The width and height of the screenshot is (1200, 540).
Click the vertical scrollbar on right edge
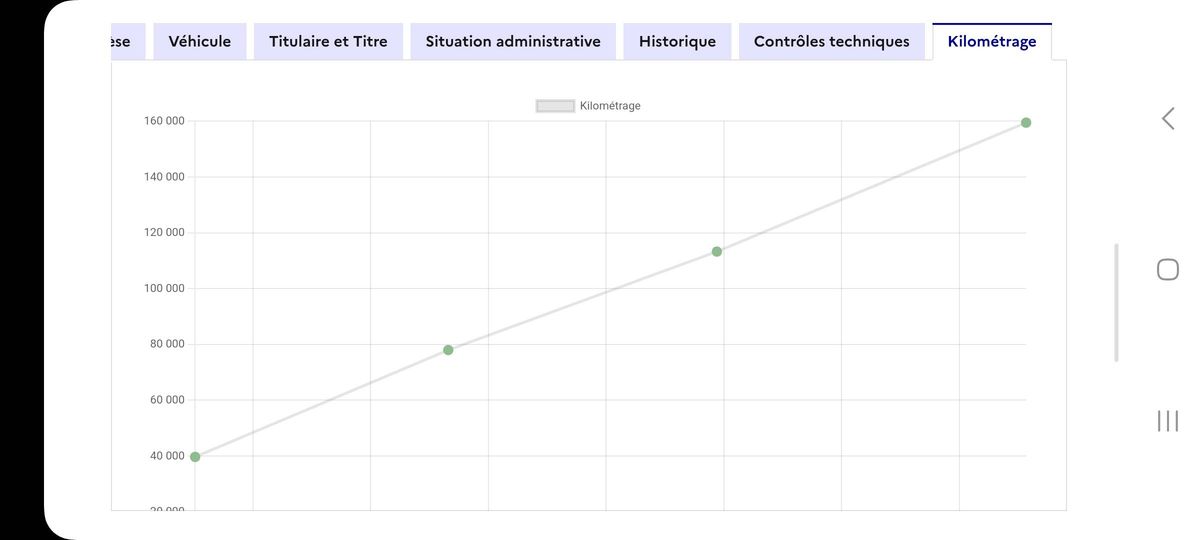[x=1117, y=302]
